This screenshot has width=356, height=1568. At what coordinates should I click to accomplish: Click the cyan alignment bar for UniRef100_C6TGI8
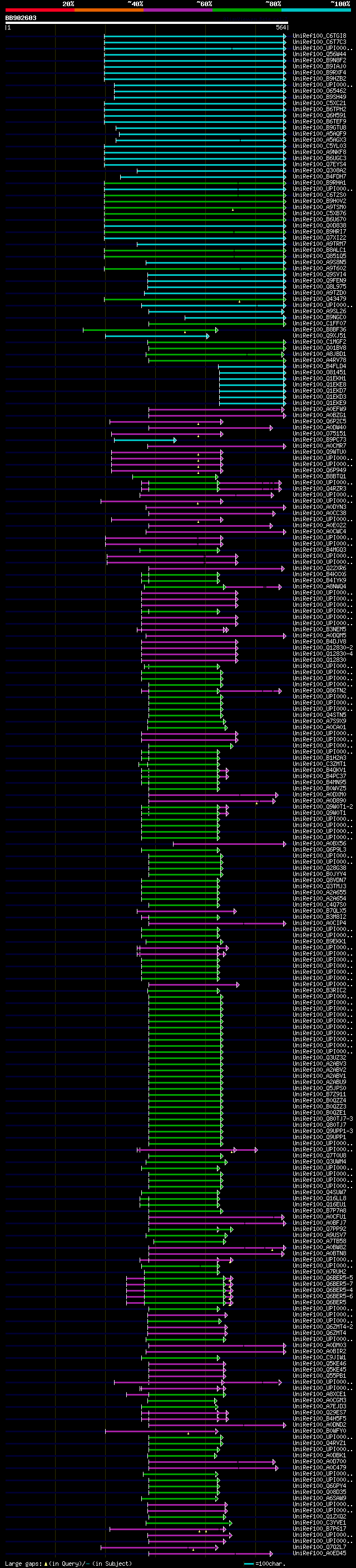click(195, 36)
